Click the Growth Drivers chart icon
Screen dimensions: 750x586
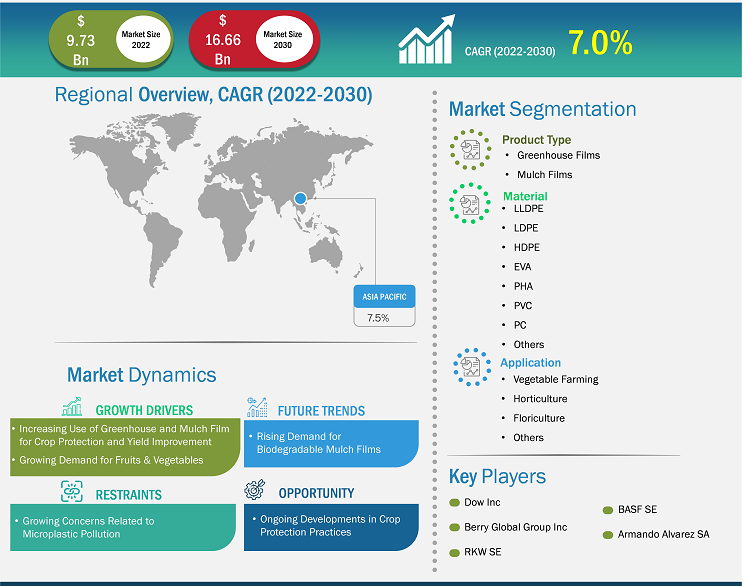coord(71,408)
